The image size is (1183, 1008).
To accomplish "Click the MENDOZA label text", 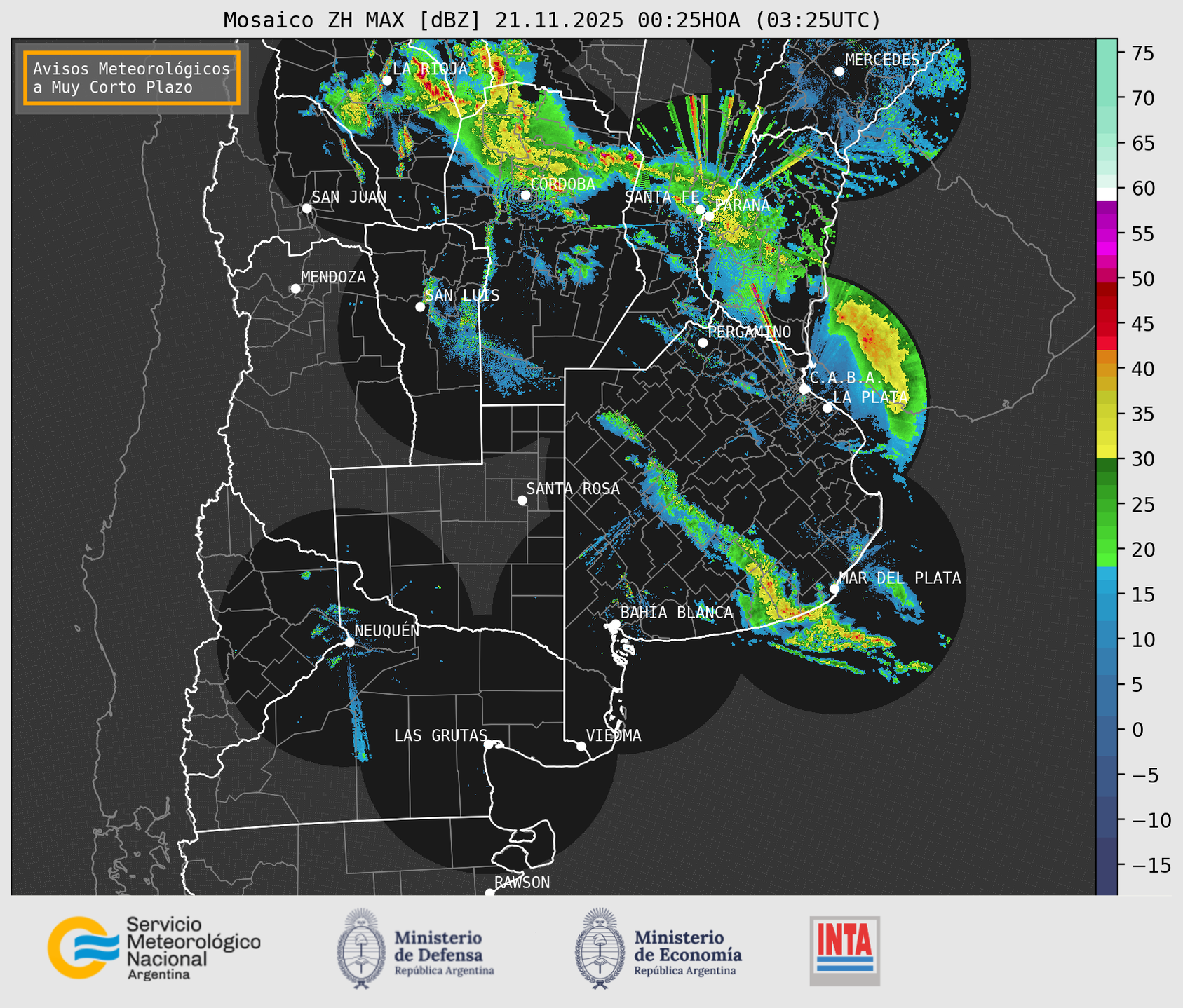I will click(x=333, y=277).
